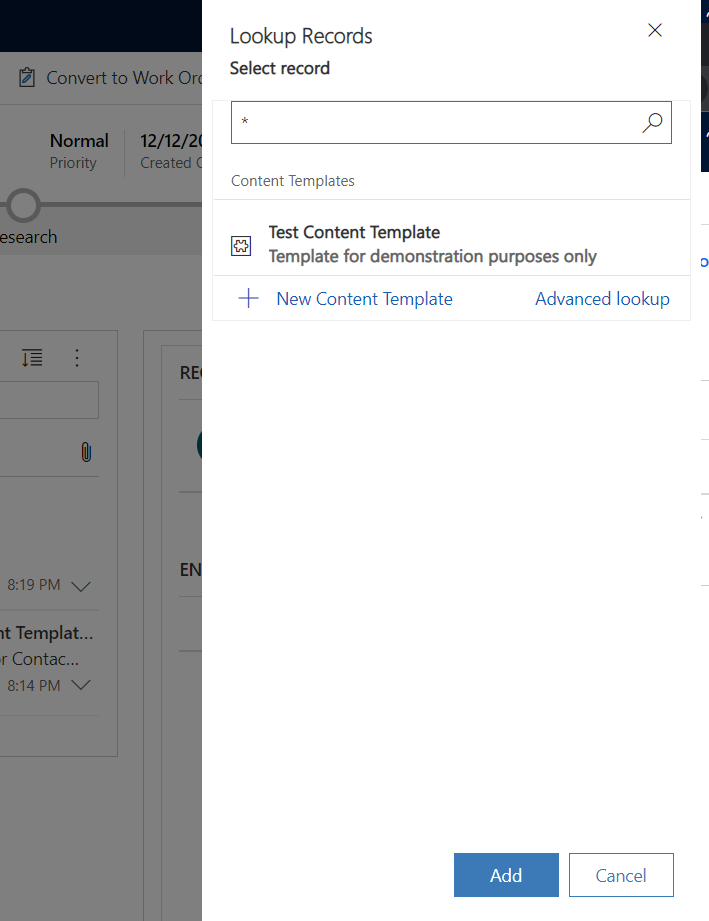
Task: Click the New Content Template link text
Action: (x=364, y=299)
